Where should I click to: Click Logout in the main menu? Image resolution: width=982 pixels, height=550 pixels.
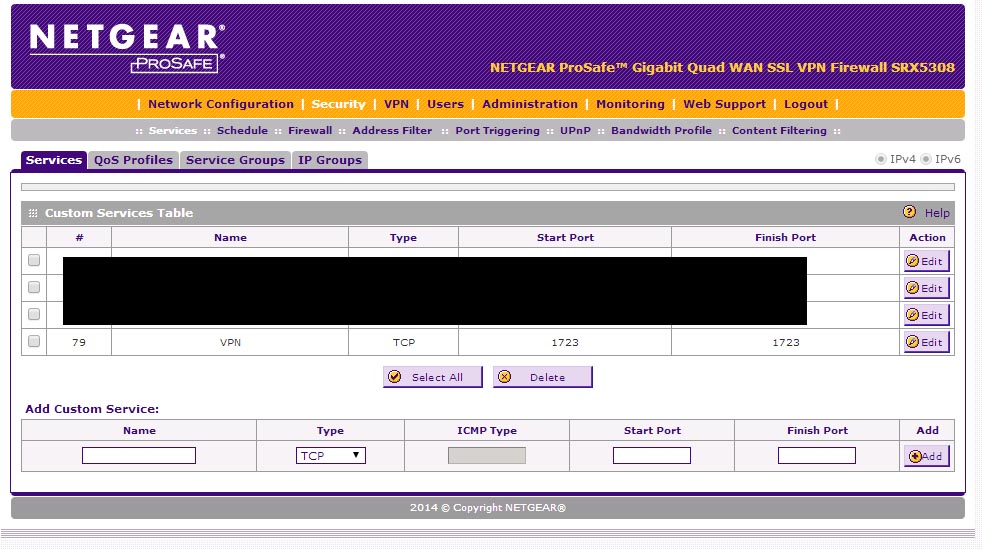[805, 104]
